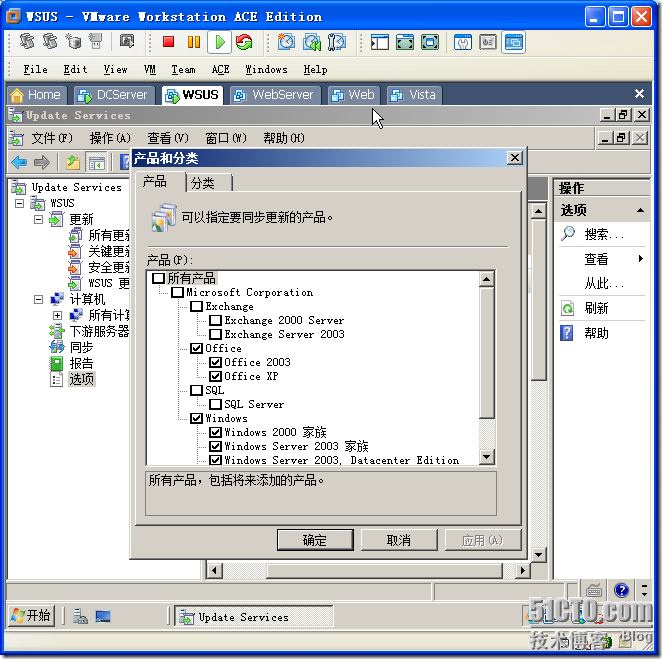This screenshot has height=659, width=662.
Task: Click the Appliance View toolbar icon
Action: pyautogui.click(x=488, y=42)
